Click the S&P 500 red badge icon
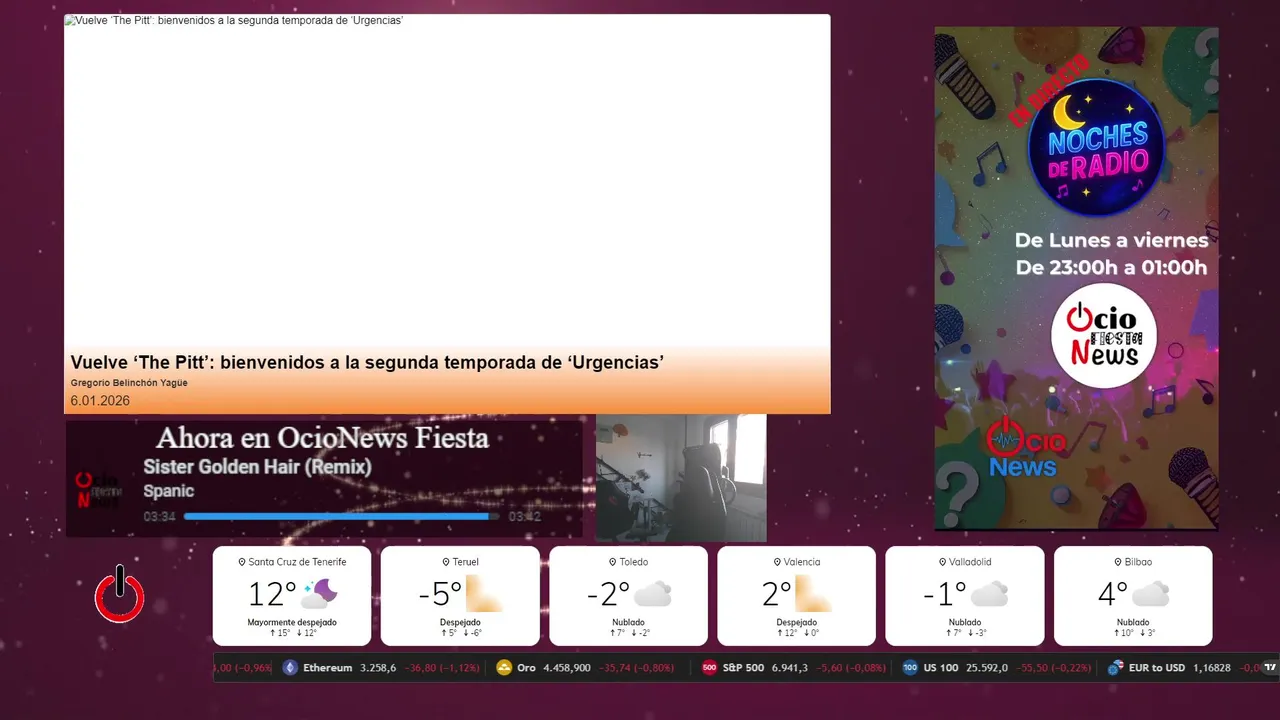This screenshot has width=1280, height=720. pos(710,668)
